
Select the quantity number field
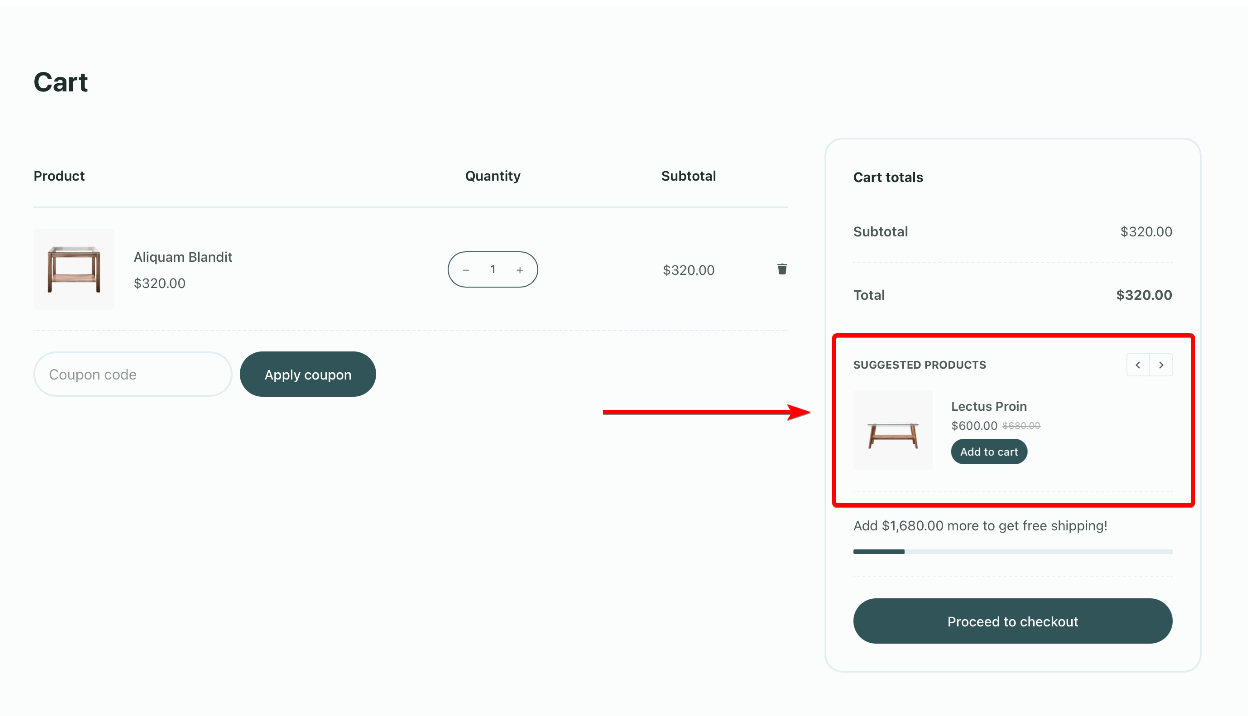[493, 270]
